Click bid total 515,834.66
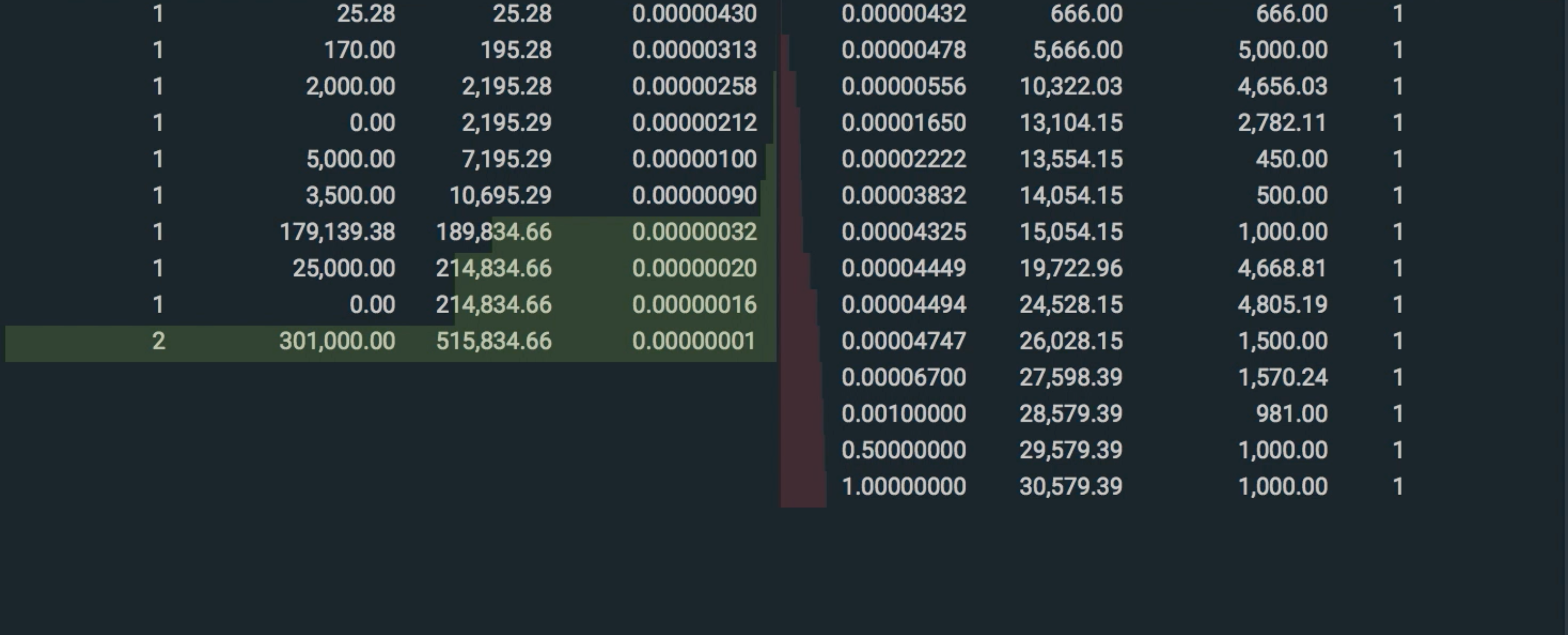The image size is (1568, 635). [494, 341]
